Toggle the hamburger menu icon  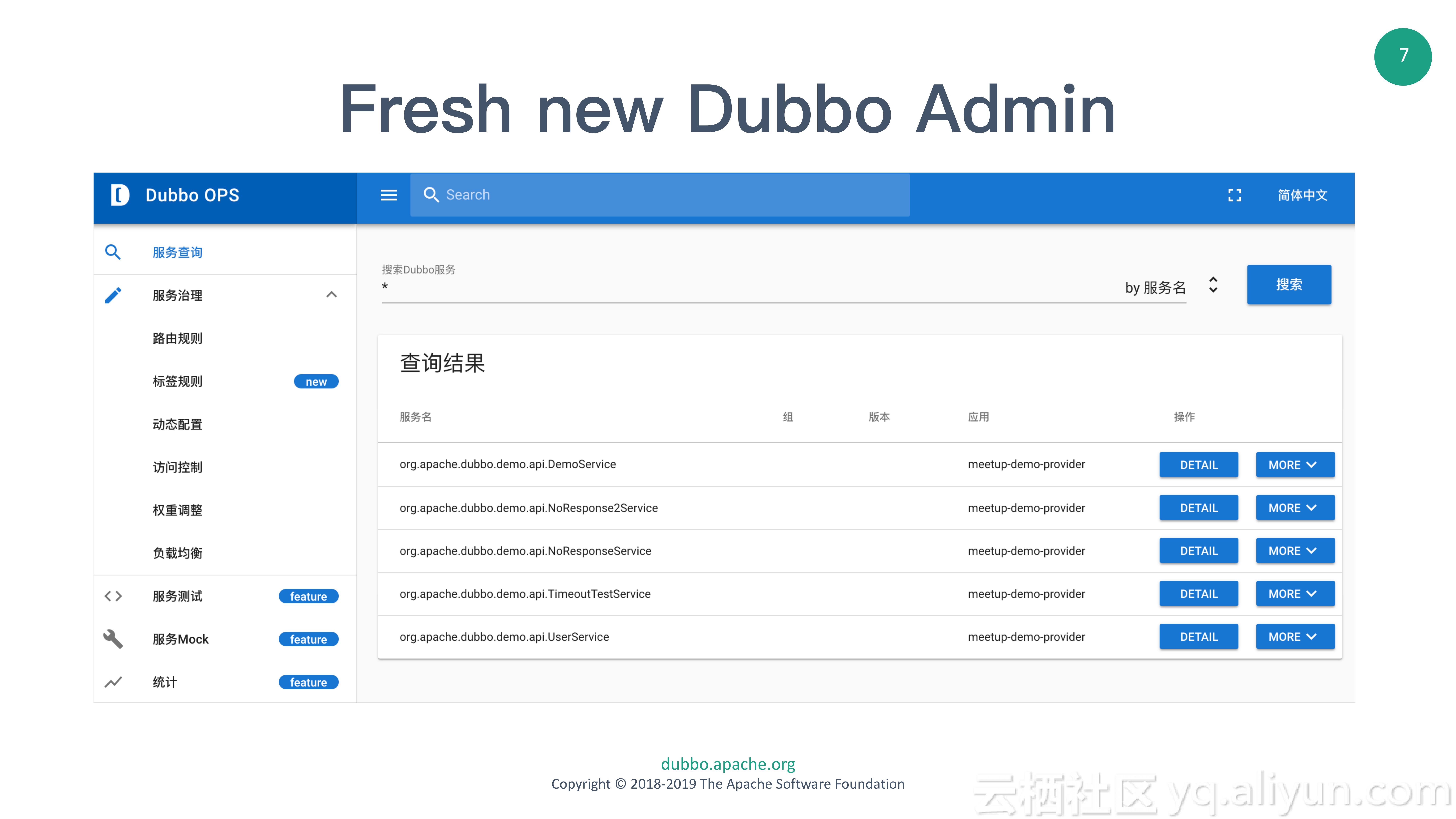pyautogui.click(x=389, y=195)
